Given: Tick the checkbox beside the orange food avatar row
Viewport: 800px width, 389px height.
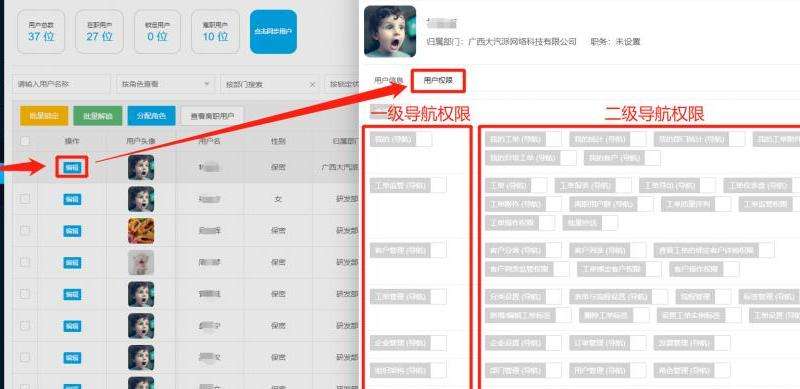Looking at the screenshot, I should click(x=25, y=231).
